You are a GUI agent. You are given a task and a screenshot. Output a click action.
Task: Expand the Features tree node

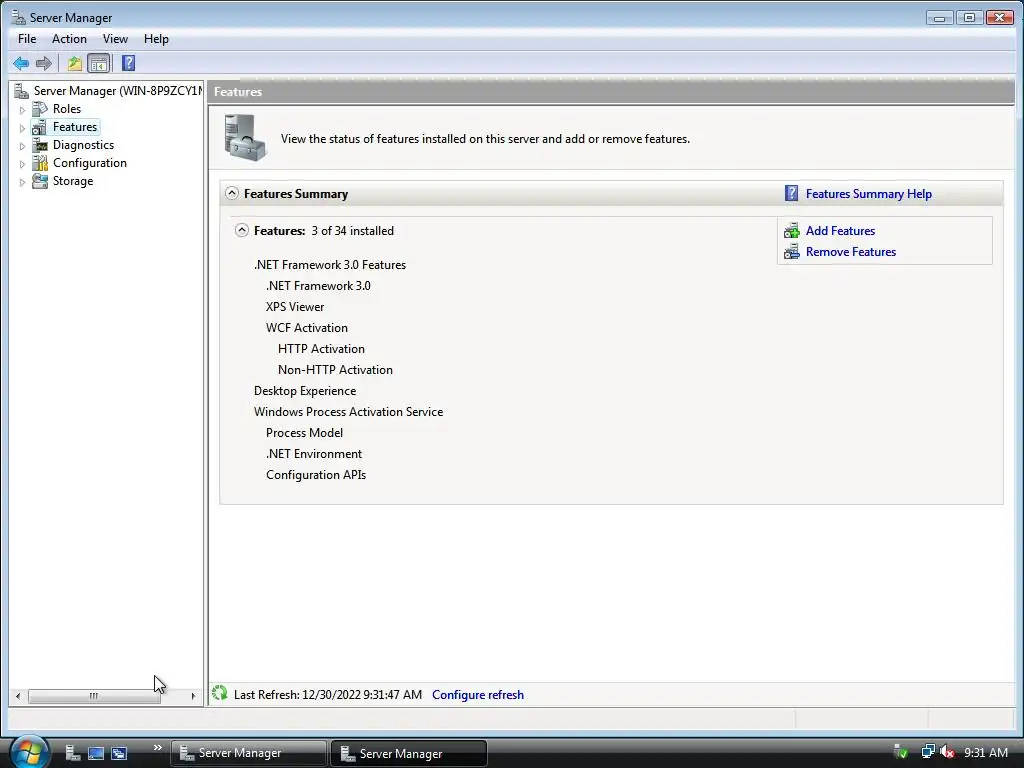22,128
